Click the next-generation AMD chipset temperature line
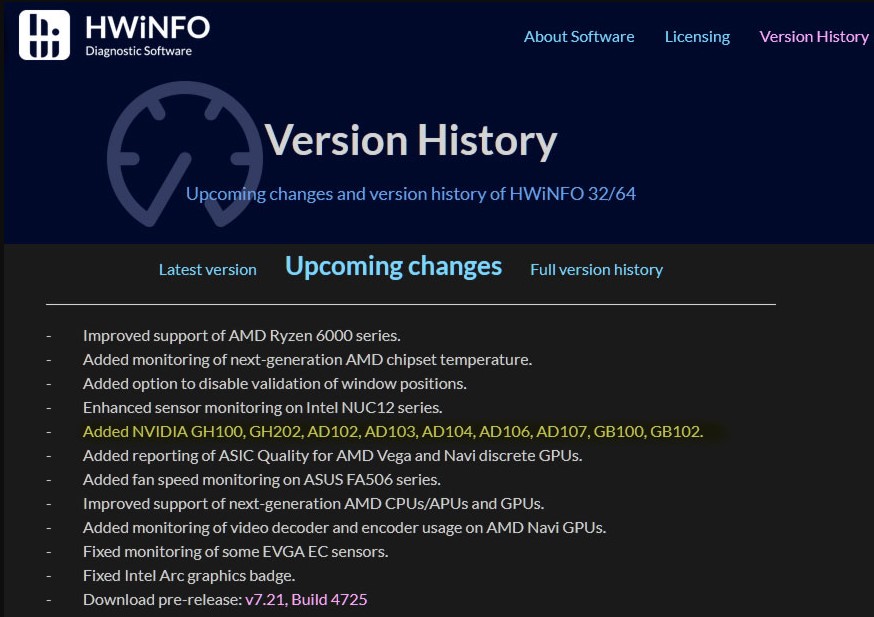Viewport: 874px width, 617px height. pyautogui.click(x=307, y=359)
